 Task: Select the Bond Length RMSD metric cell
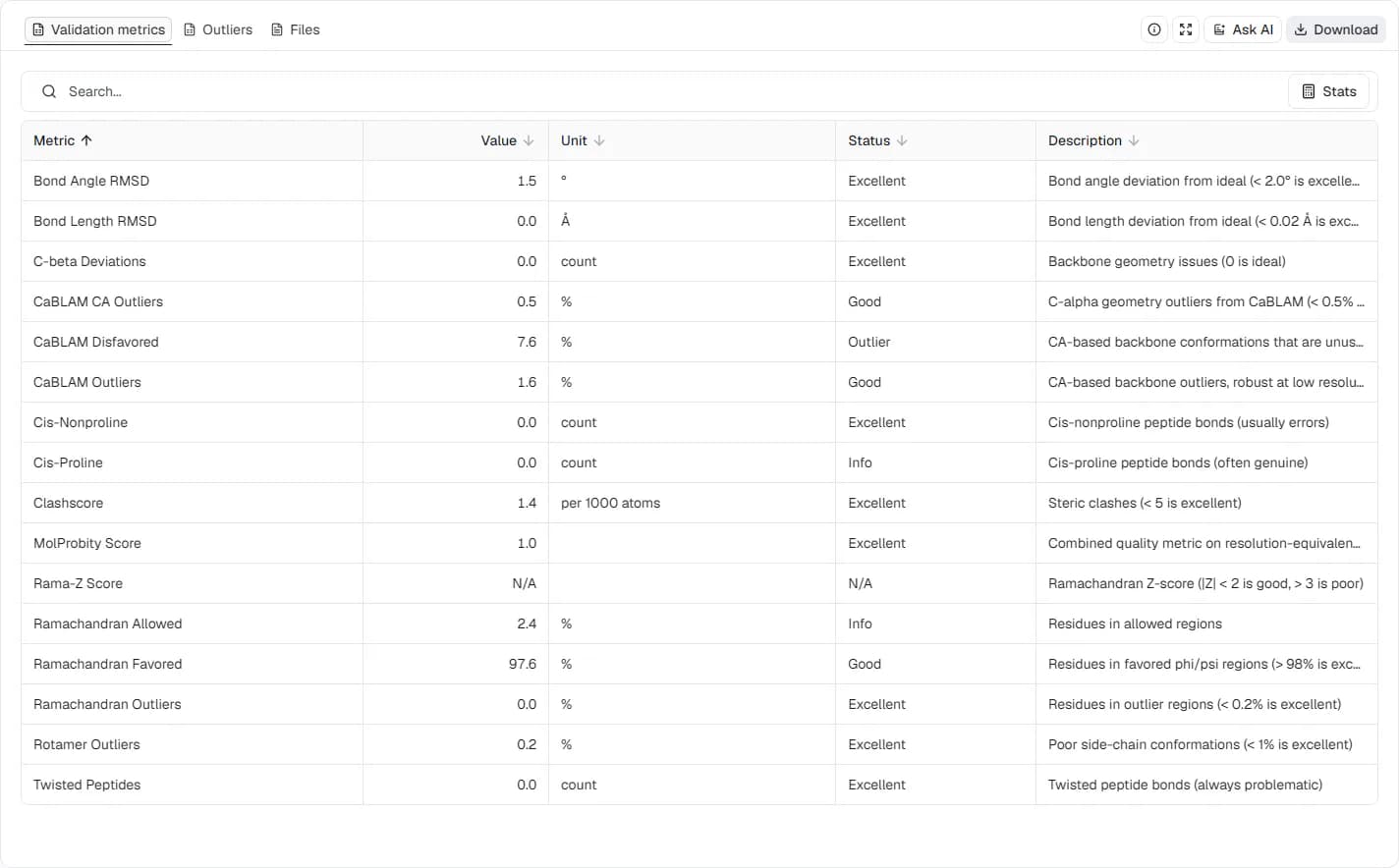193,221
